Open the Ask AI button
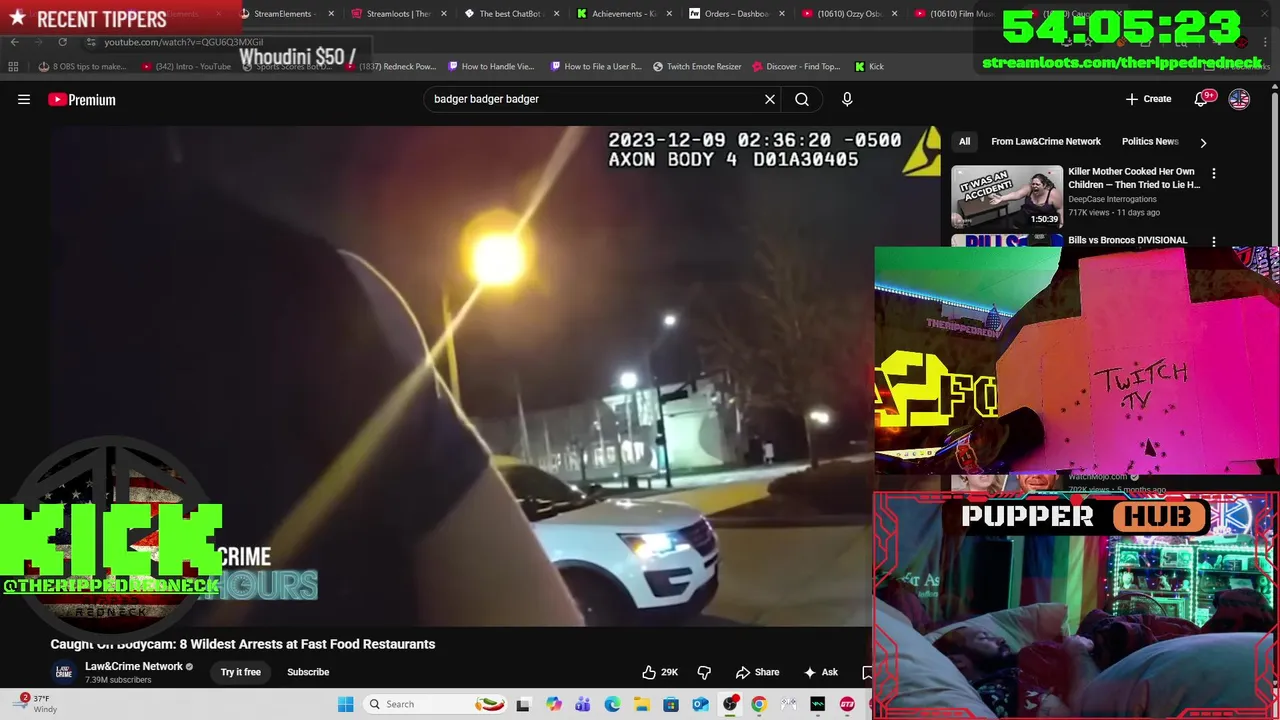Image resolution: width=1280 pixels, height=720 pixels. (821, 672)
